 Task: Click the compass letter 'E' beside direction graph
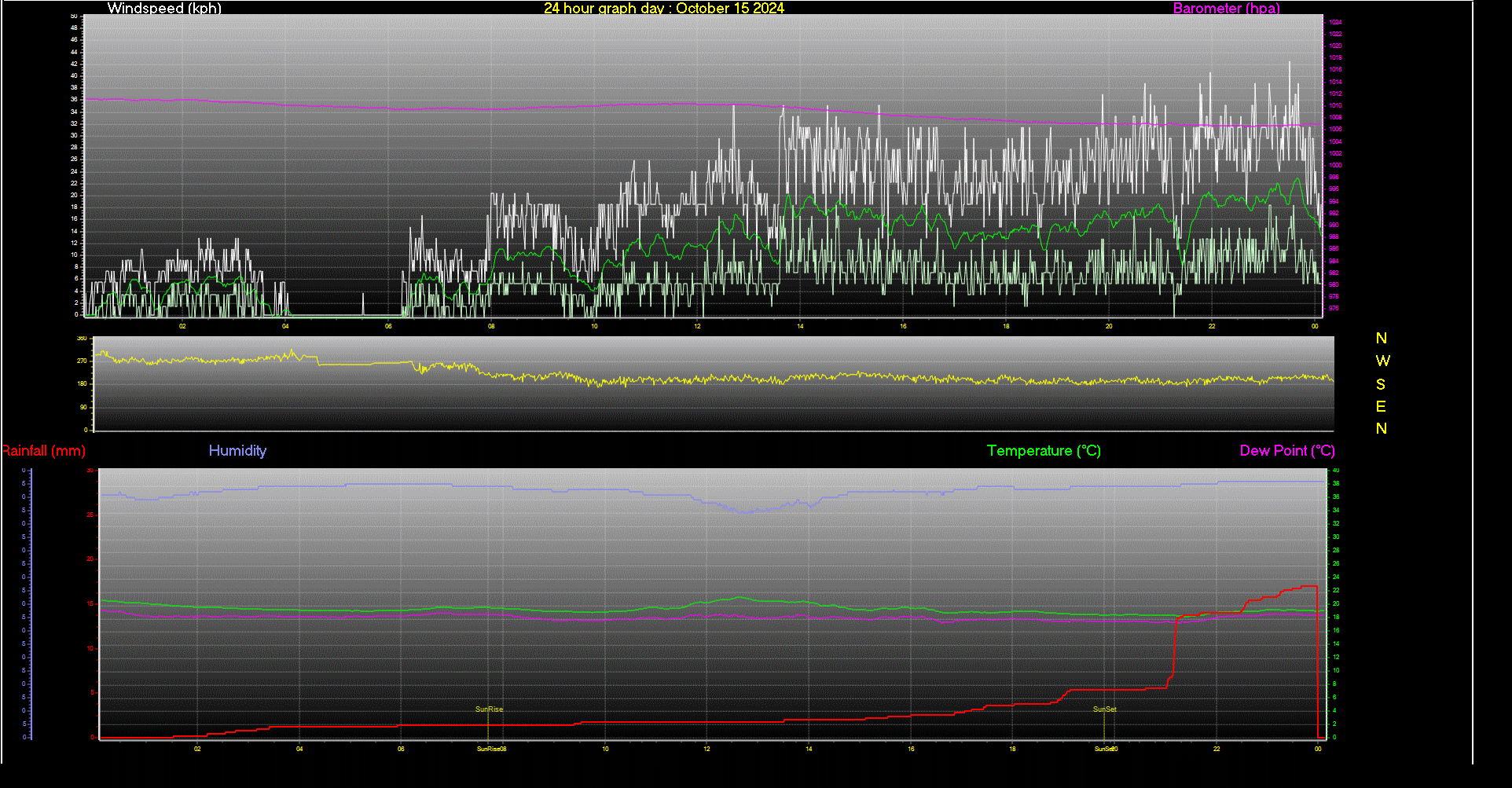point(1381,406)
